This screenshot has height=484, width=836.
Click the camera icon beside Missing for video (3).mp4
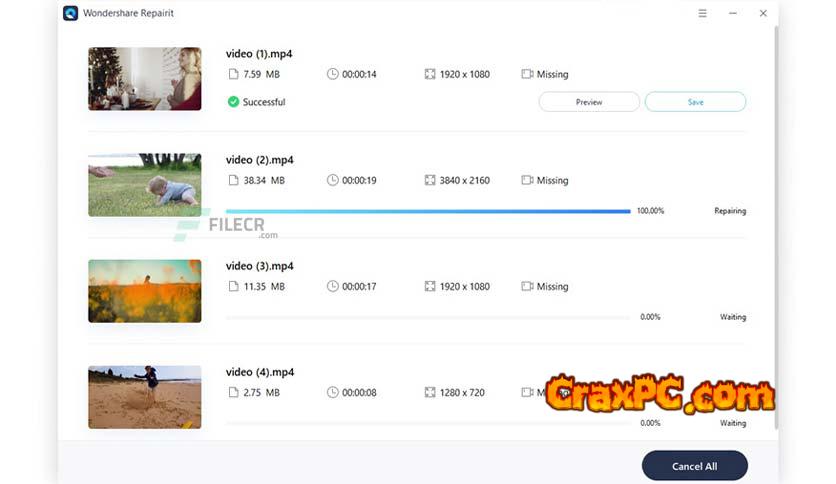pos(527,286)
